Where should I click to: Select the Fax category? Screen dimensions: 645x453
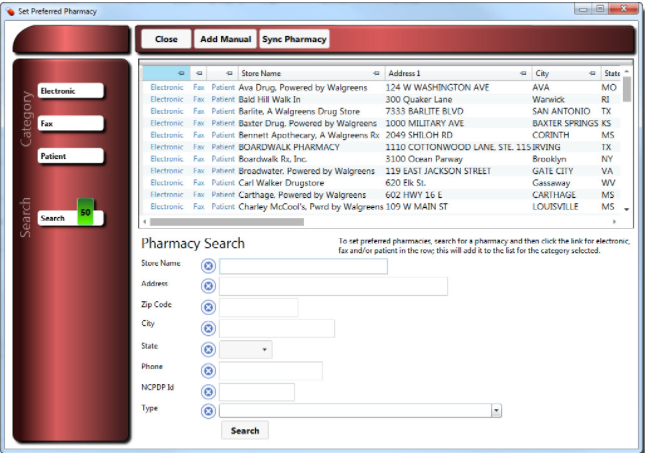pyautogui.click(x=70, y=123)
